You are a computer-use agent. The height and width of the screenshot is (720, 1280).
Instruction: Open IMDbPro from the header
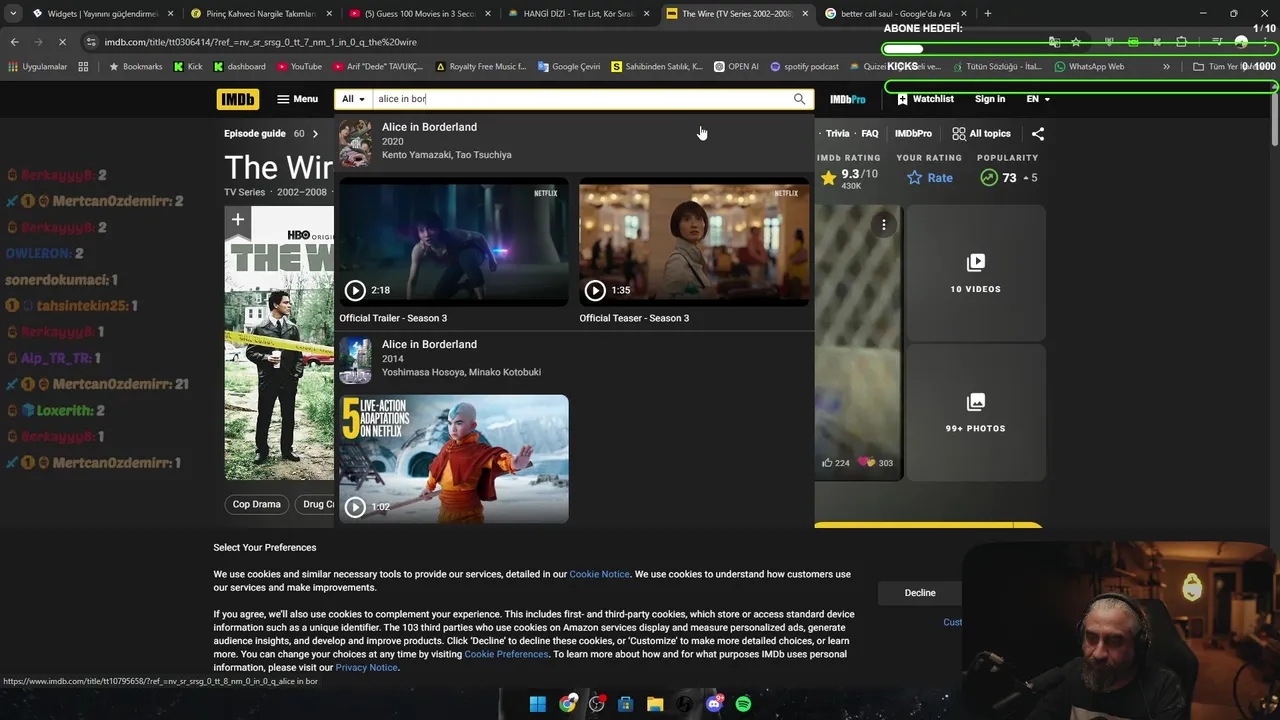pyautogui.click(x=848, y=99)
